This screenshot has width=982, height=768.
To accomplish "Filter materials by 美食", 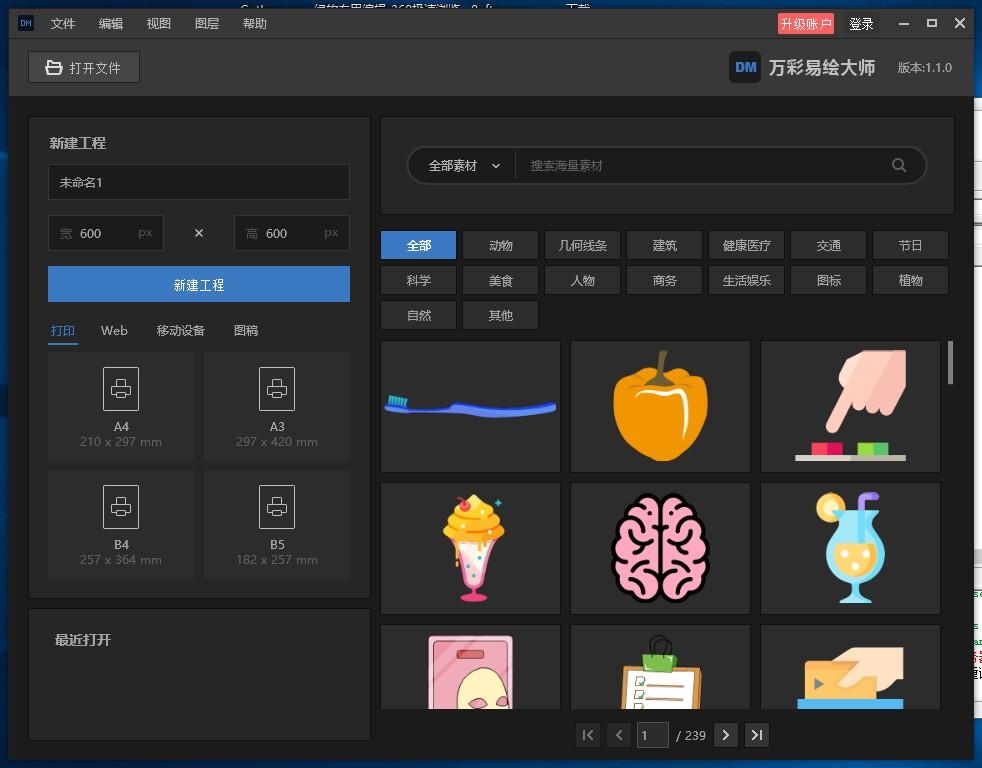I will pos(500,280).
